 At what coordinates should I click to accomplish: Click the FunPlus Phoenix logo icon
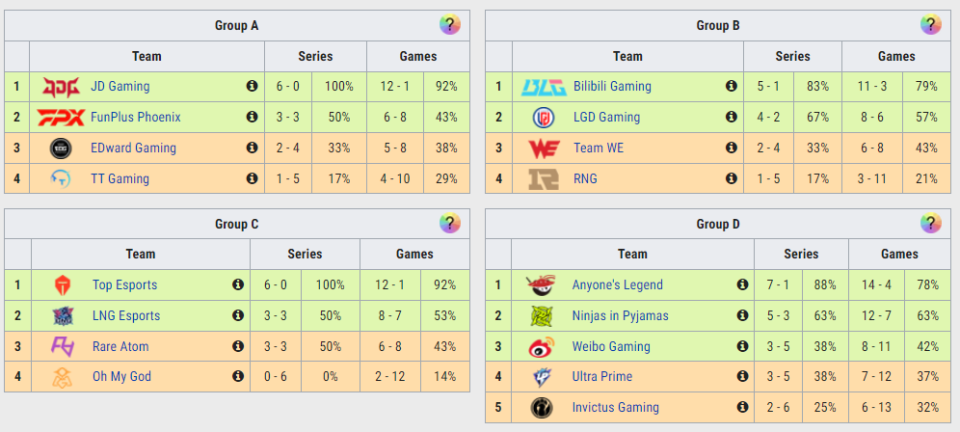pos(61,117)
